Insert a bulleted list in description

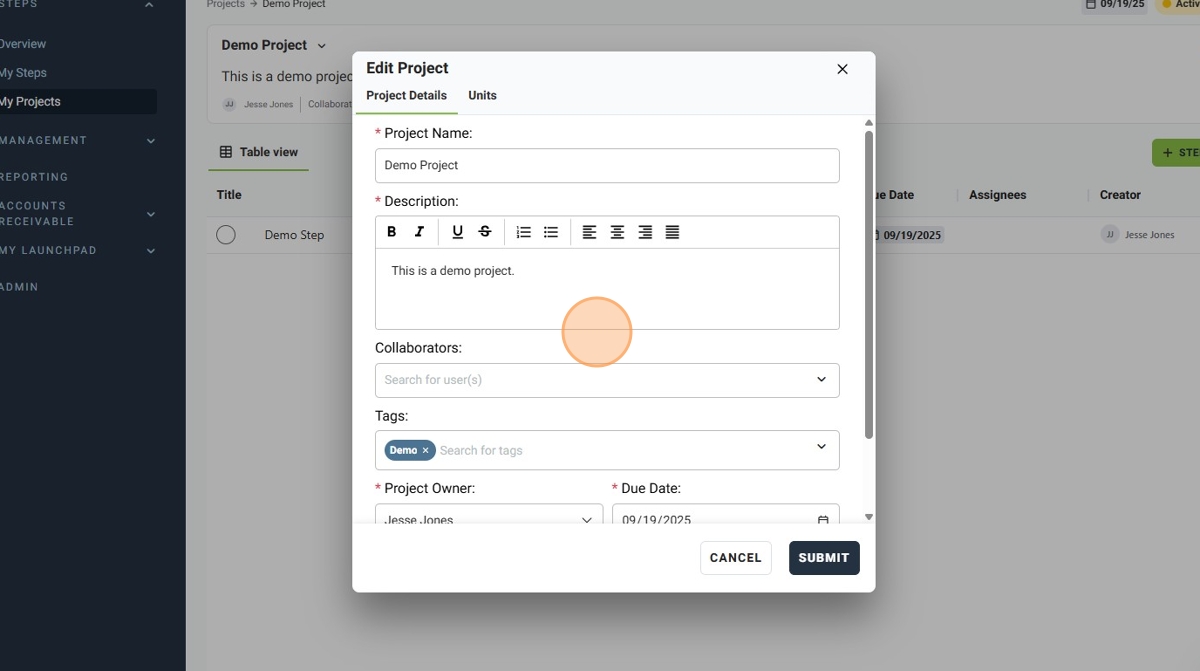point(551,232)
